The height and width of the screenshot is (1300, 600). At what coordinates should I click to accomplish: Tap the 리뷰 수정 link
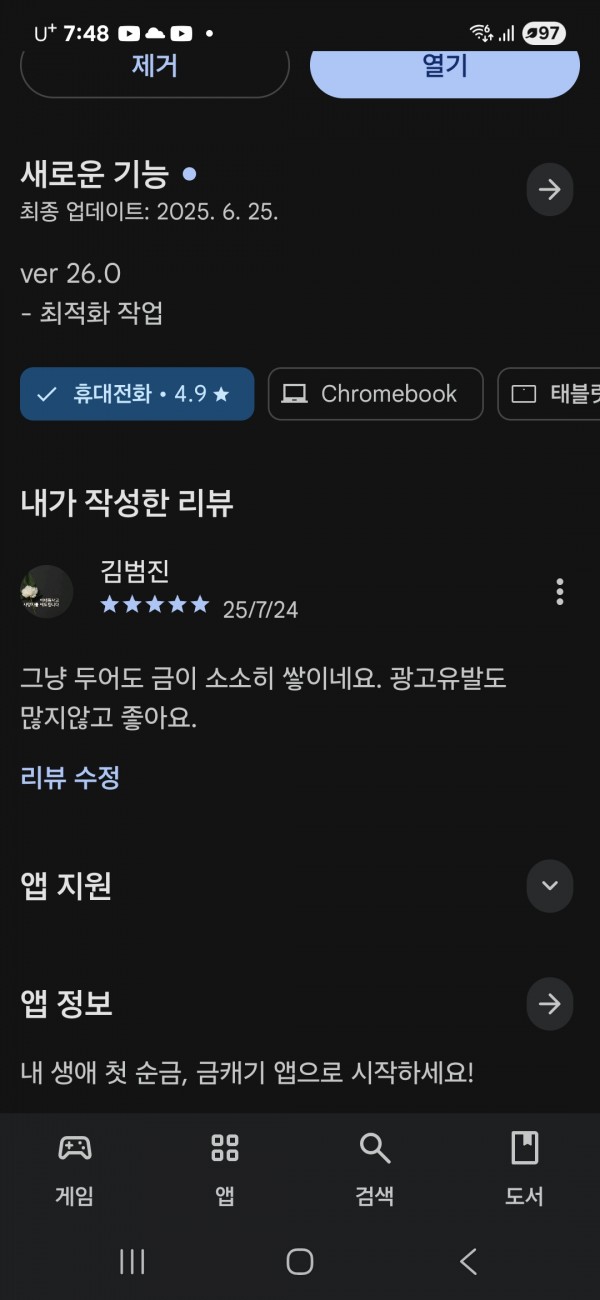tap(70, 777)
